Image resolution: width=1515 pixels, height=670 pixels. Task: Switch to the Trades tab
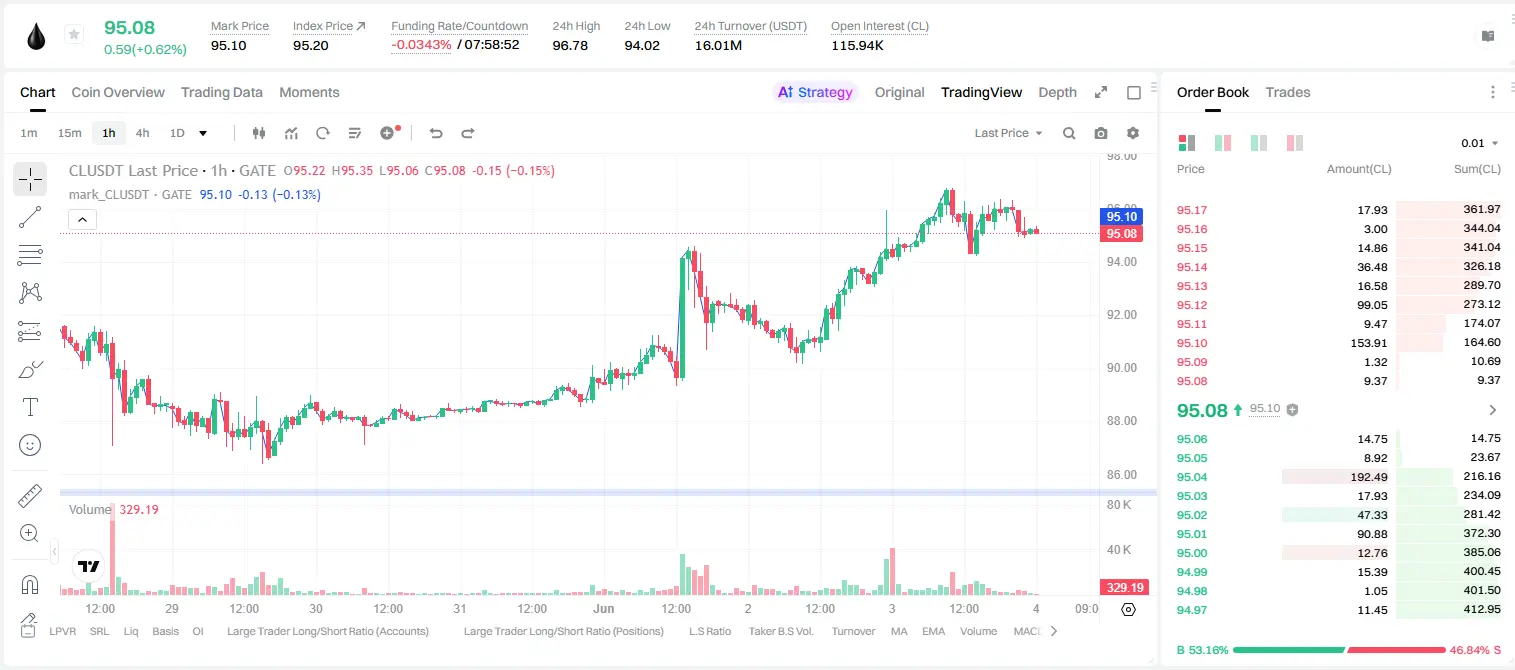pos(1287,92)
